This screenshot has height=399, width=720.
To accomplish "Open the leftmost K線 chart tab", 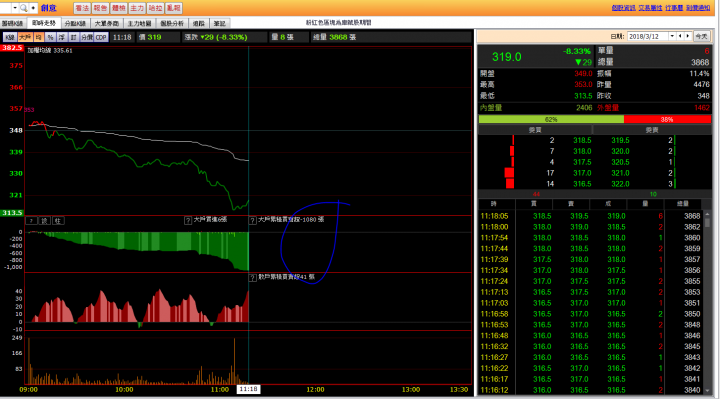I will coord(13,23).
